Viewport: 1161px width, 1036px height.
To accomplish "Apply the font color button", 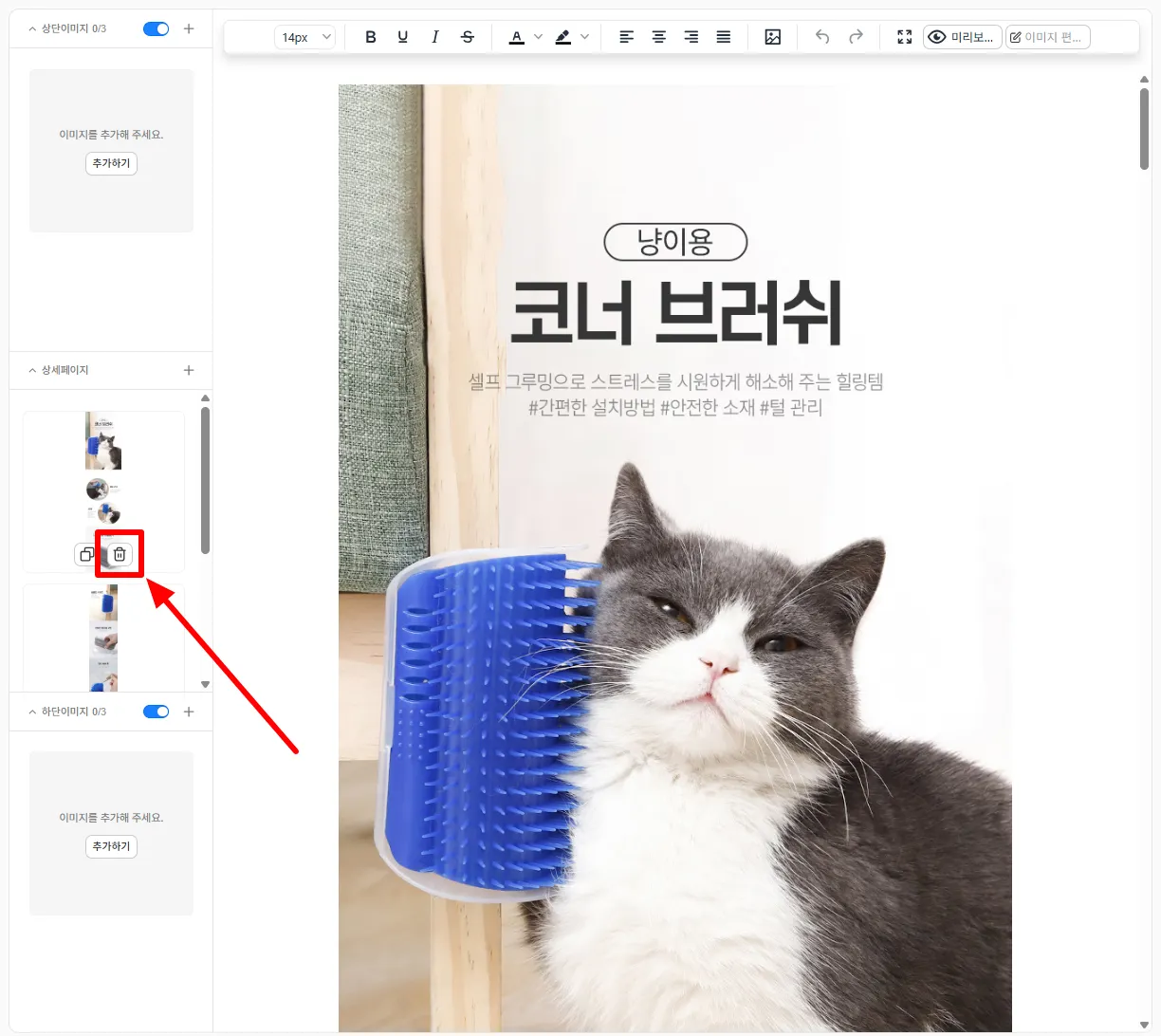I will [517, 37].
